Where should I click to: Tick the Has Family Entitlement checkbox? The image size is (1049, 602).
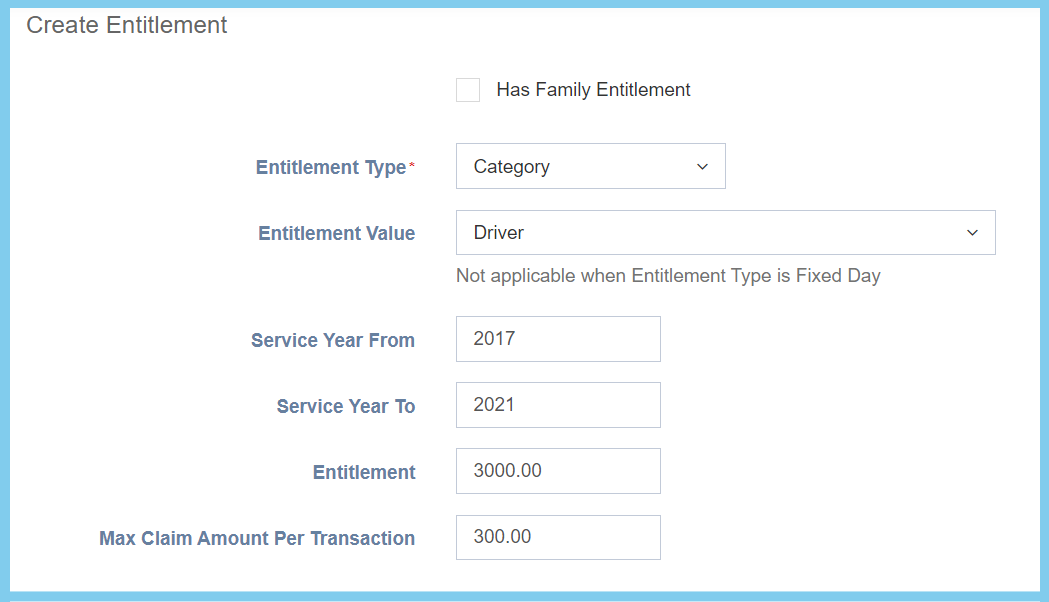point(468,90)
